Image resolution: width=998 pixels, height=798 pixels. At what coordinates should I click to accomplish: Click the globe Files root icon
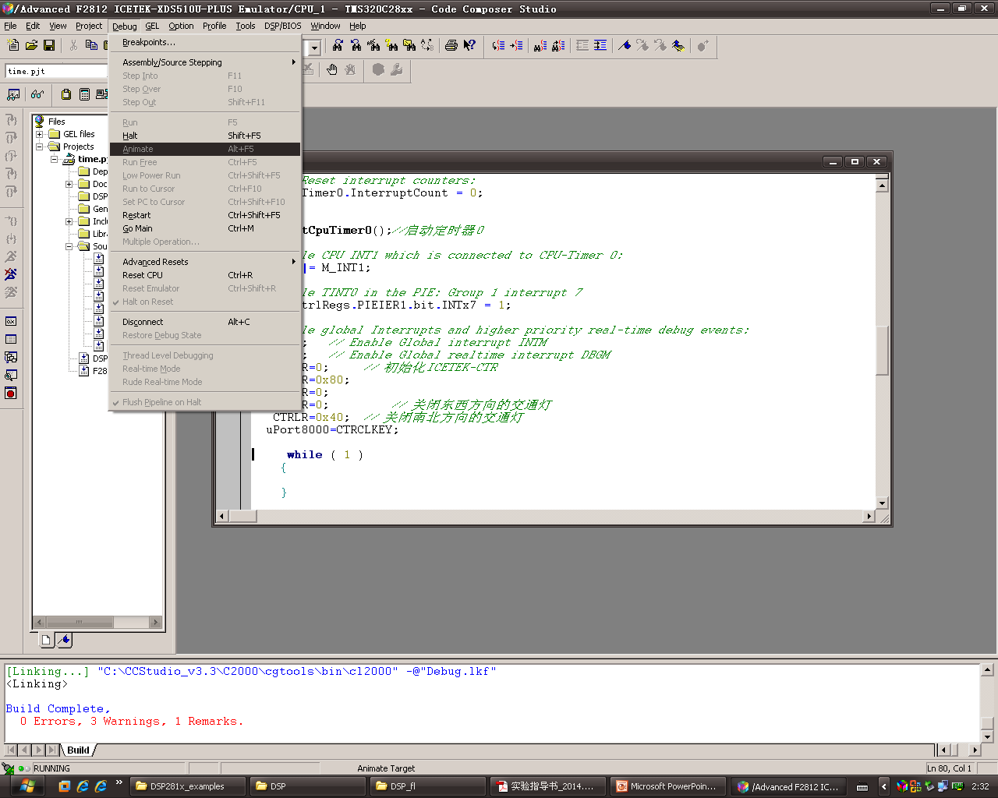39,121
